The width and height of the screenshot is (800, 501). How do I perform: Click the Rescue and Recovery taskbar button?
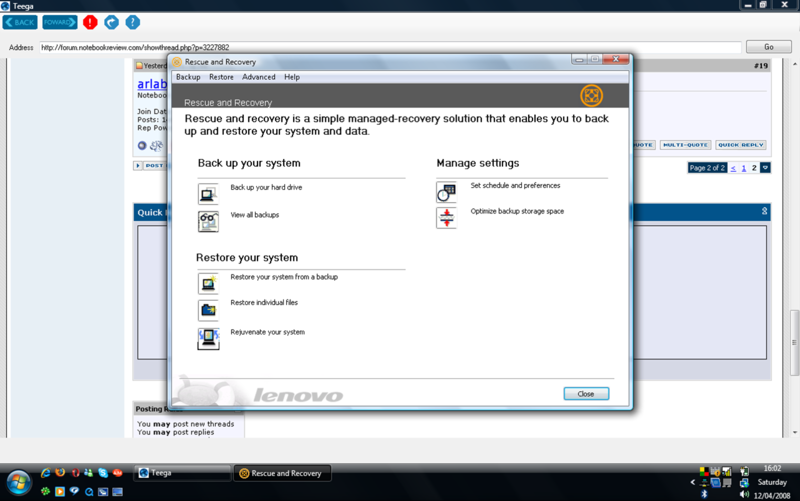click(x=283, y=473)
